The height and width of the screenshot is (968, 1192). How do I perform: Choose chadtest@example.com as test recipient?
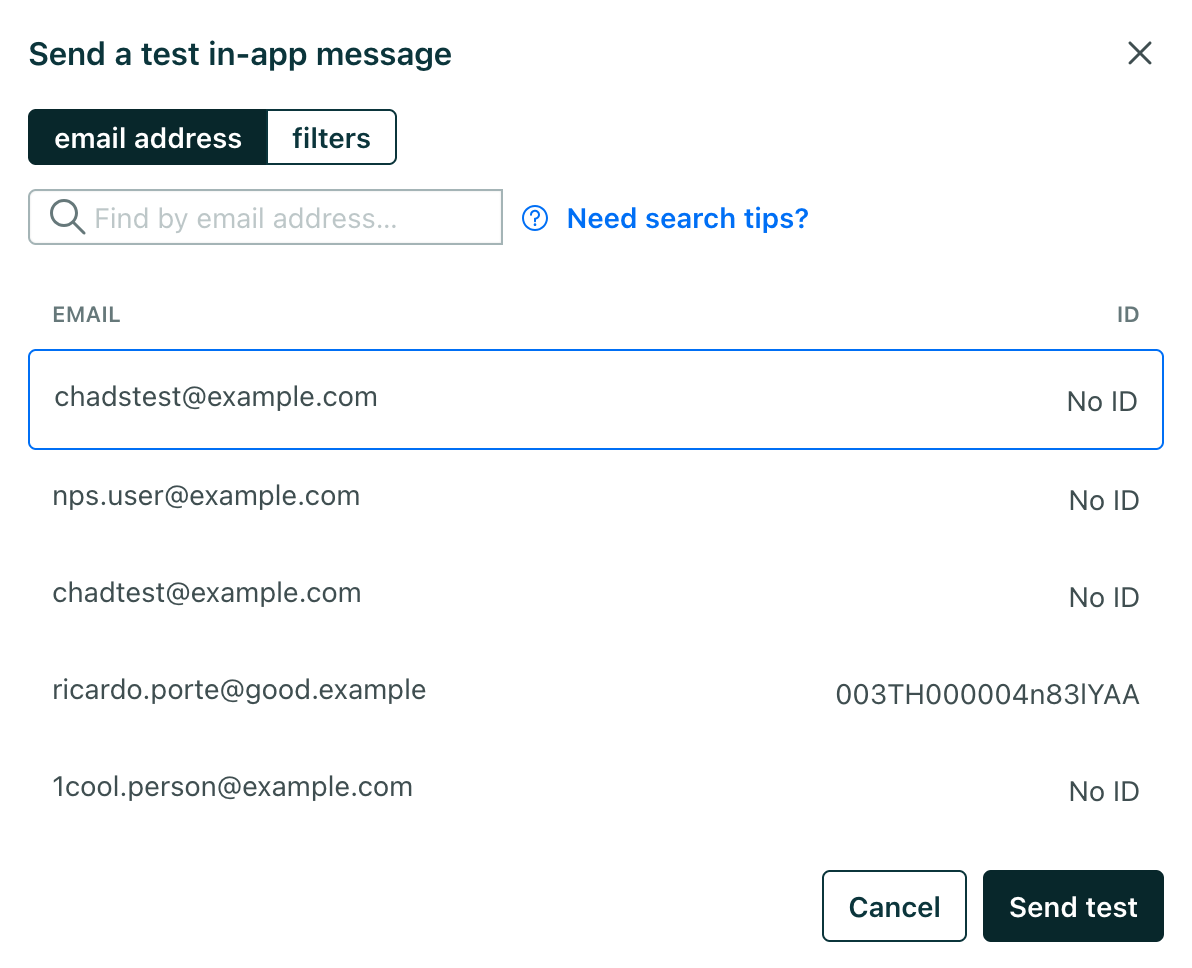click(x=207, y=593)
